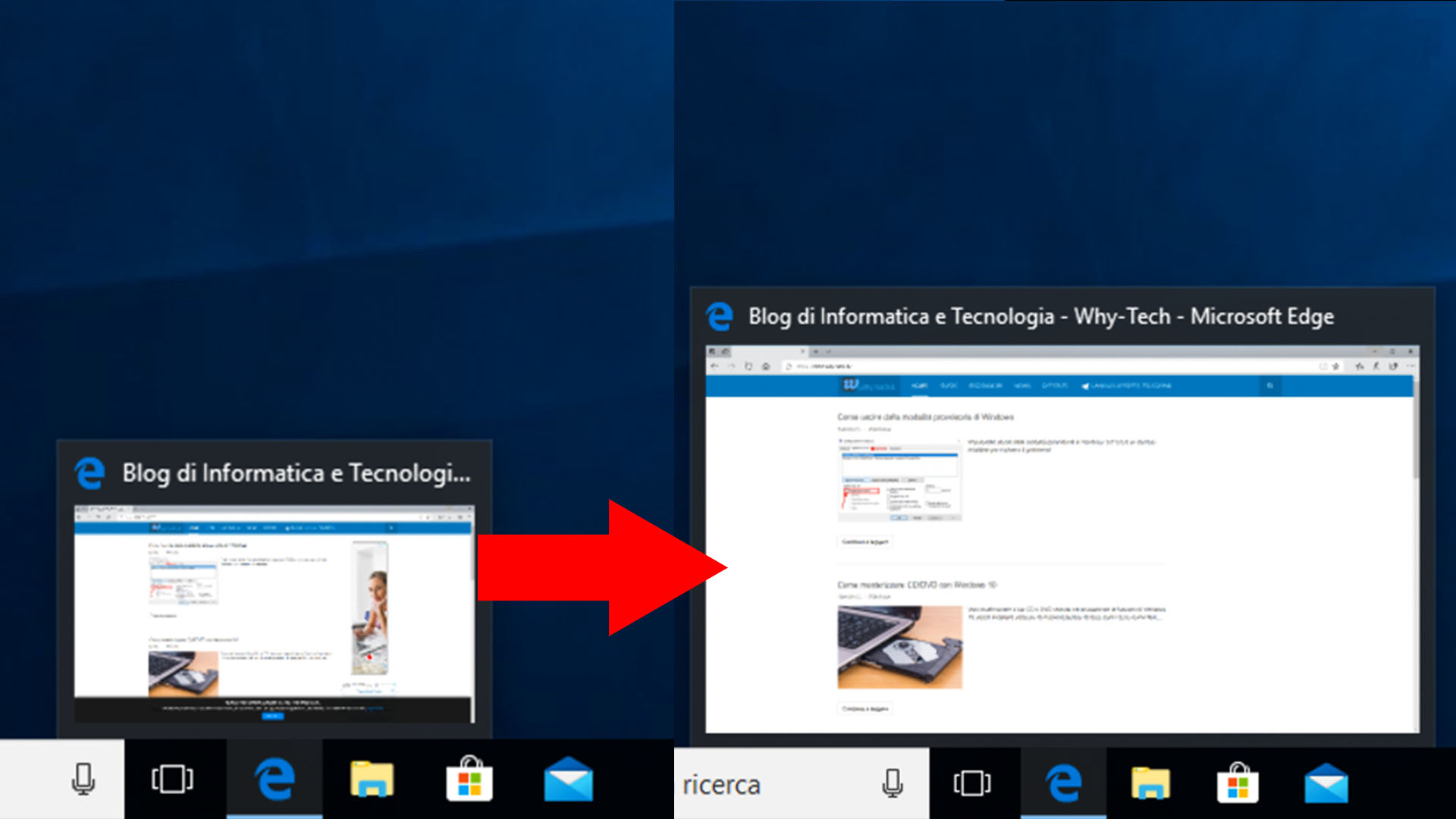Open Microsoft Store from the left taskbar
This screenshot has width=1456, height=819.
point(469,779)
